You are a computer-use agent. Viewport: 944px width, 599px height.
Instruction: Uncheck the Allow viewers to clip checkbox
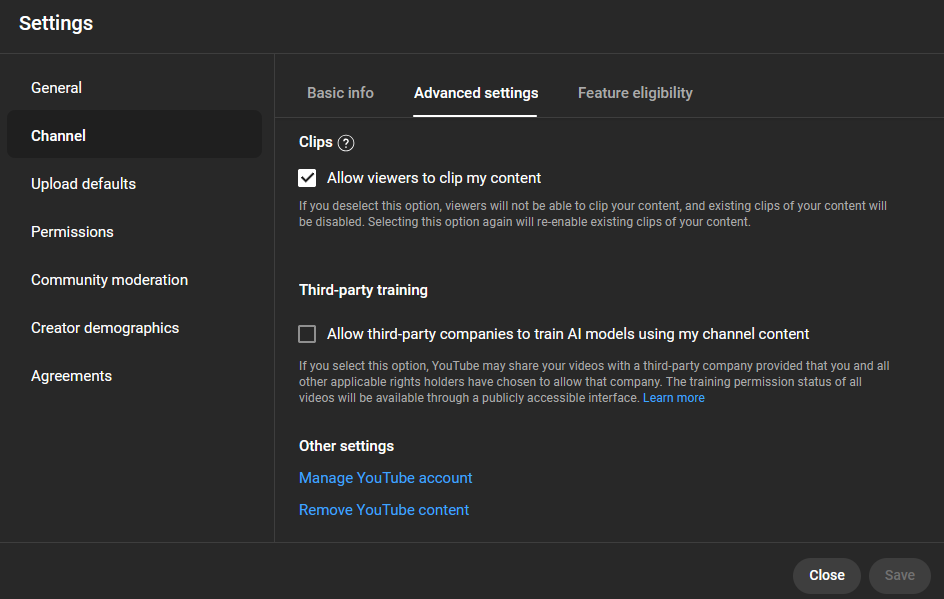tap(307, 178)
